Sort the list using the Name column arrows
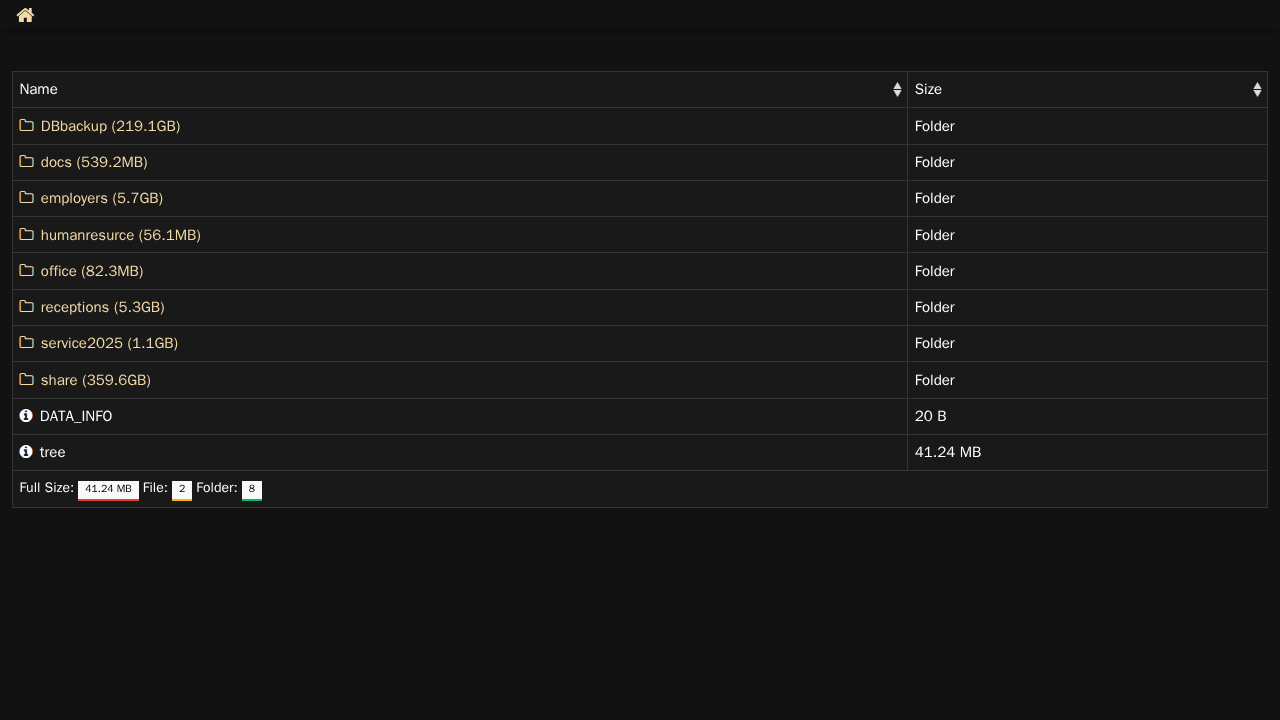This screenshot has width=1280, height=720. [897, 90]
